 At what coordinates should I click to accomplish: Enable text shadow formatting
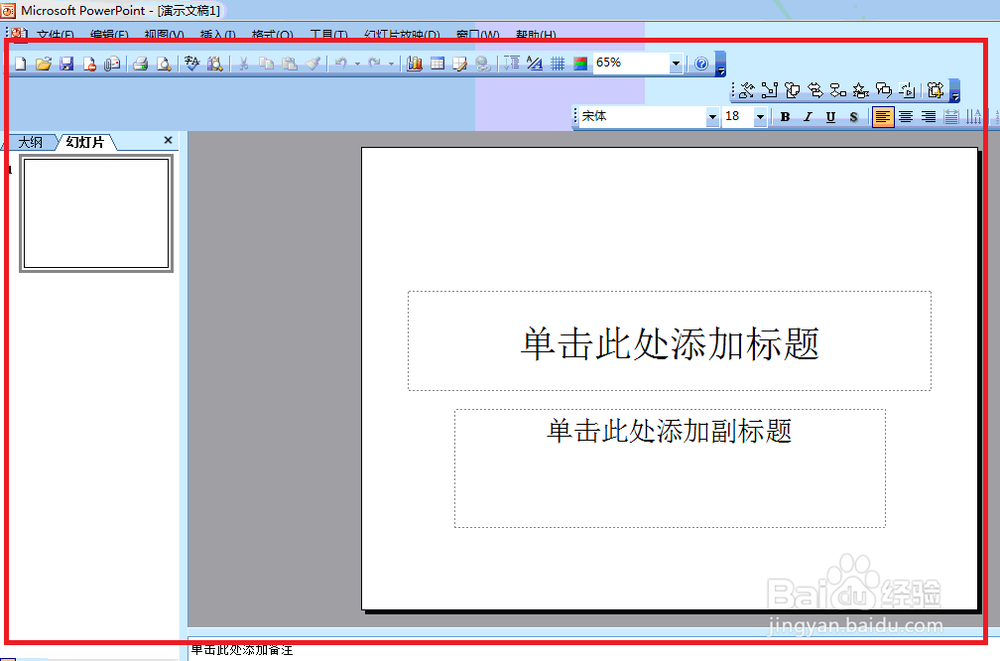(853, 117)
